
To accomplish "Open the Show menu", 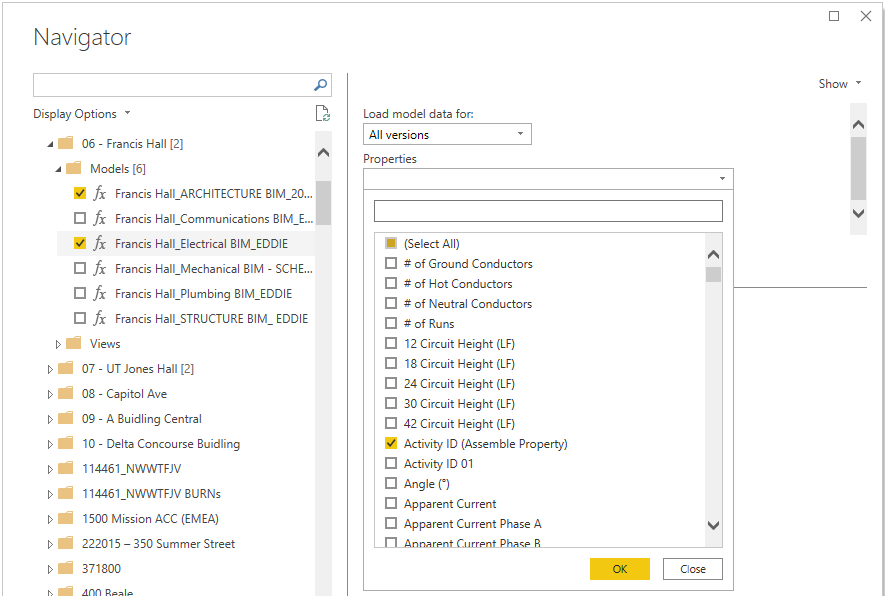I will coord(839,84).
